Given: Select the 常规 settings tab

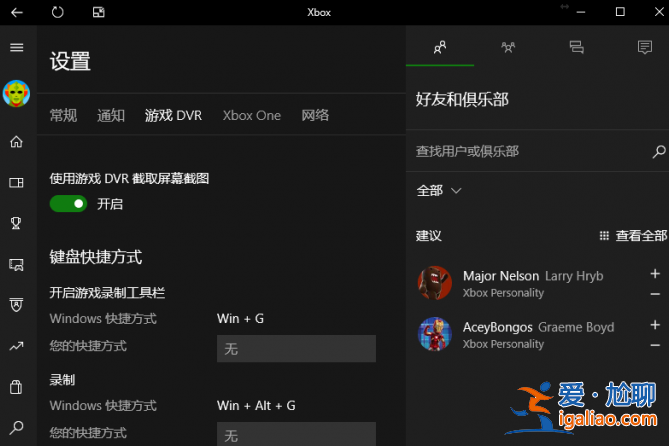Looking at the screenshot, I should click(x=64, y=115).
